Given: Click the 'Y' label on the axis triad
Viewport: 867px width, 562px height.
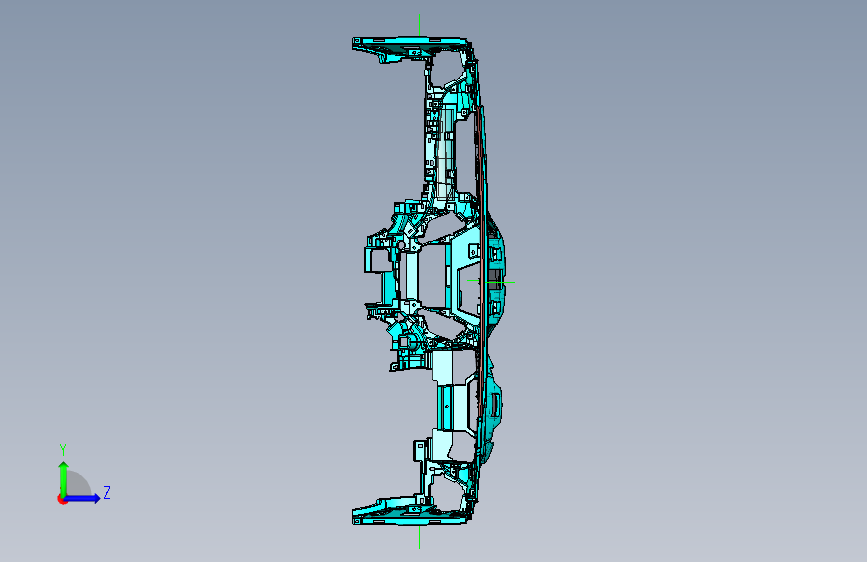Looking at the screenshot, I should click(x=63, y=450).
